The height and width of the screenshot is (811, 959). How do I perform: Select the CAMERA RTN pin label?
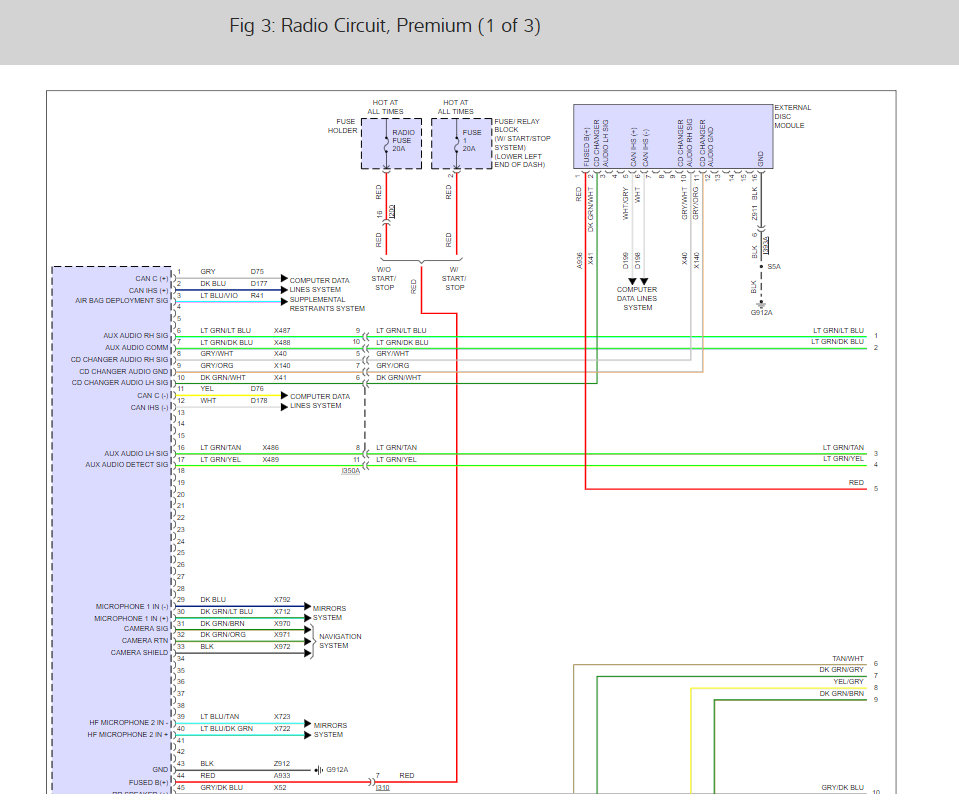144,640
